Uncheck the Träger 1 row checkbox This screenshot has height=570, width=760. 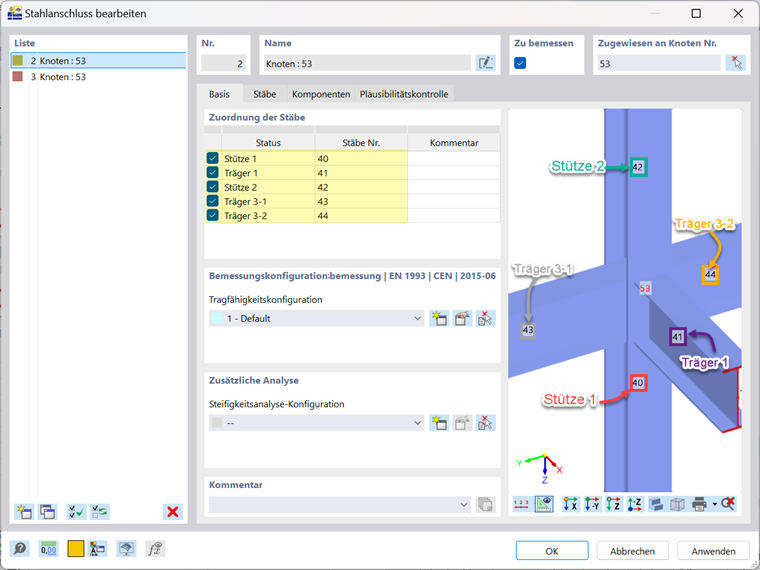coord(212,173)
